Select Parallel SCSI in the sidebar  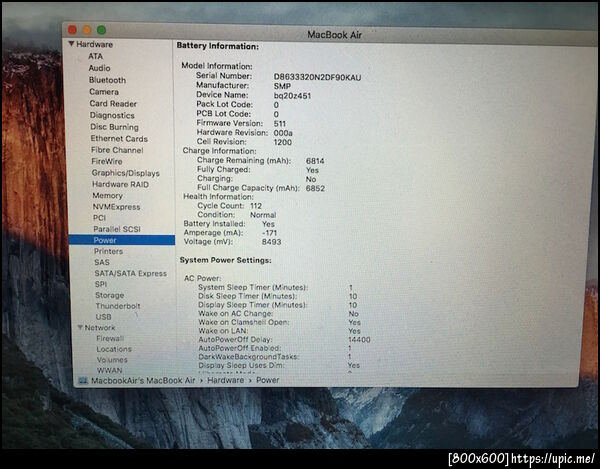[117, 229]
